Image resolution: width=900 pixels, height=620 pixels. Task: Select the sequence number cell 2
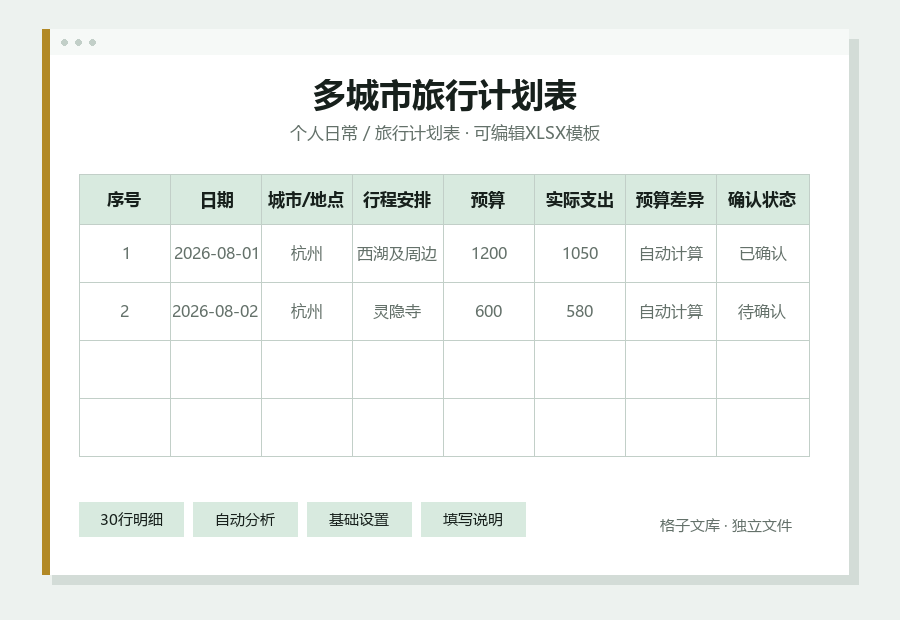click(125, 311)
